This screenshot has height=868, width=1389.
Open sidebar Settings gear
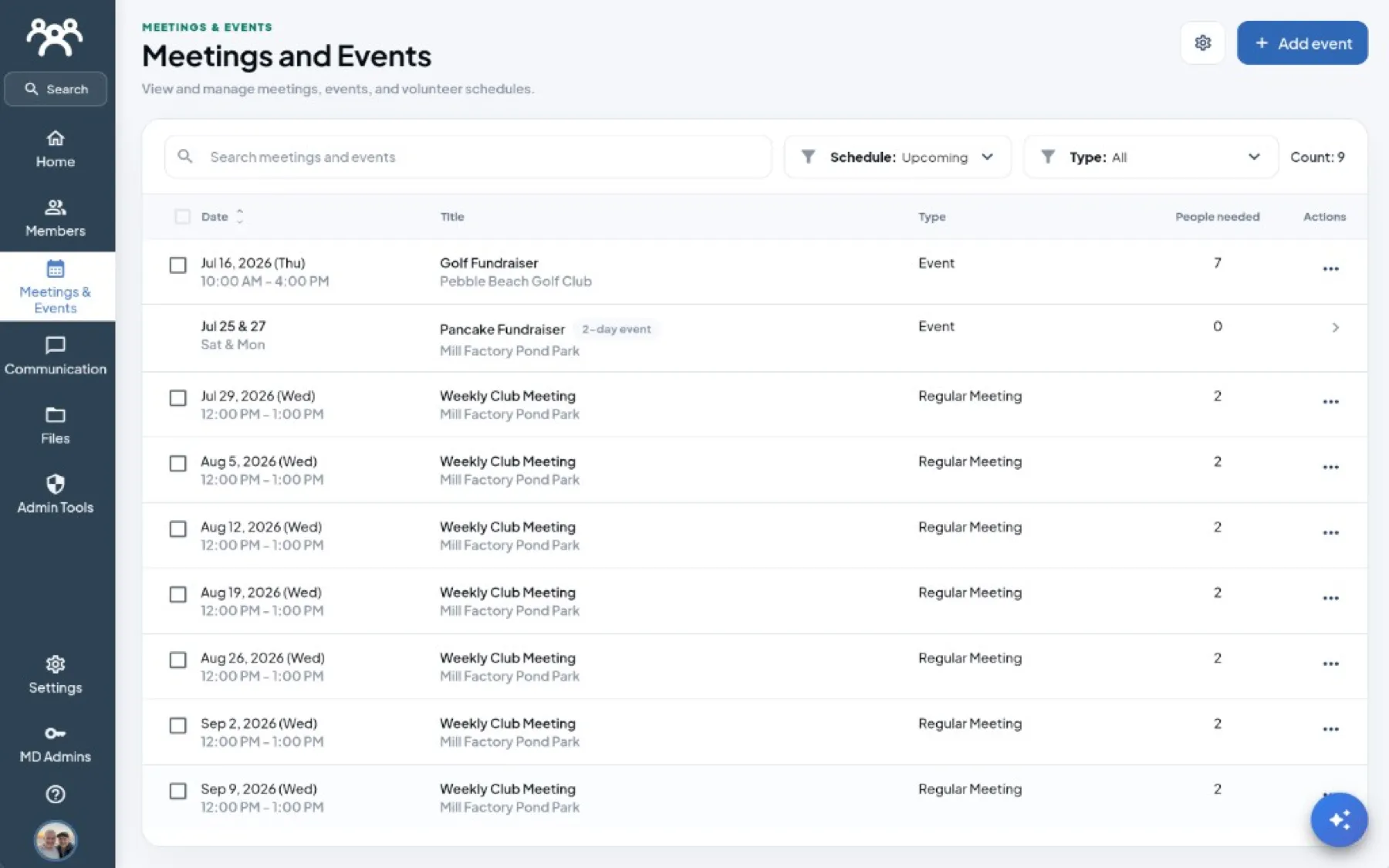55,664
